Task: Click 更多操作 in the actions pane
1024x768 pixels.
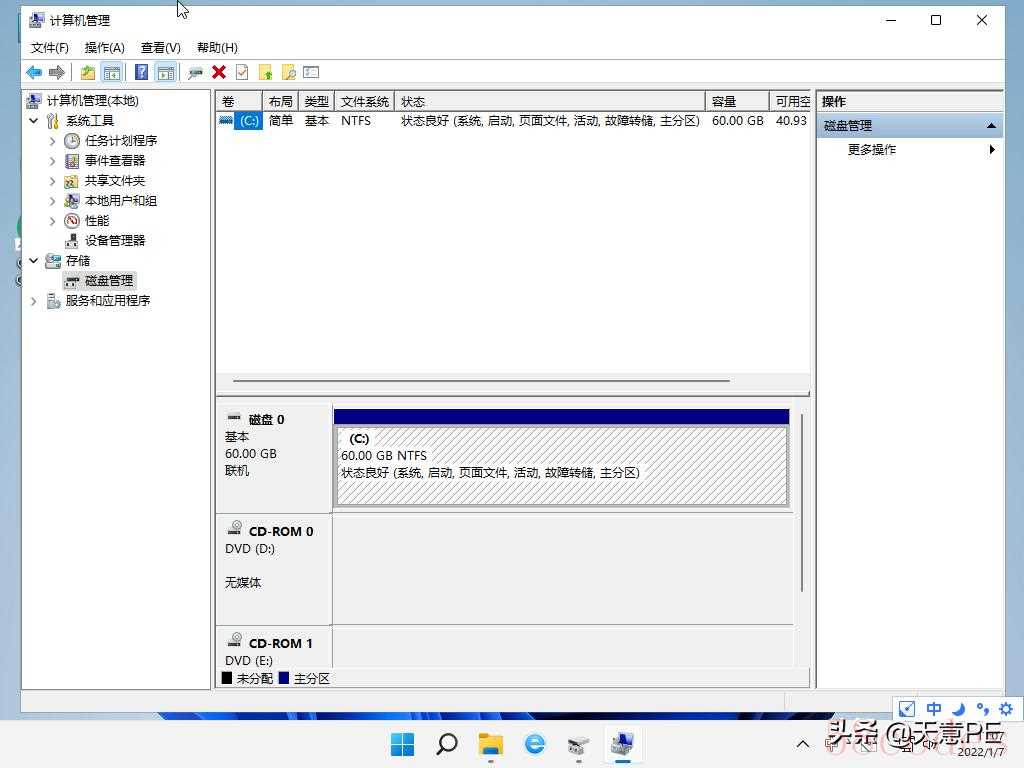Action: tap(872, 149)
